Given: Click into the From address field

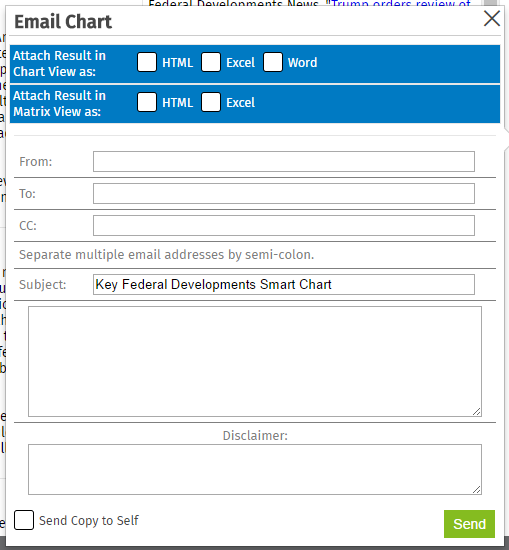Looking at the screenshot, I should [284, 161].
